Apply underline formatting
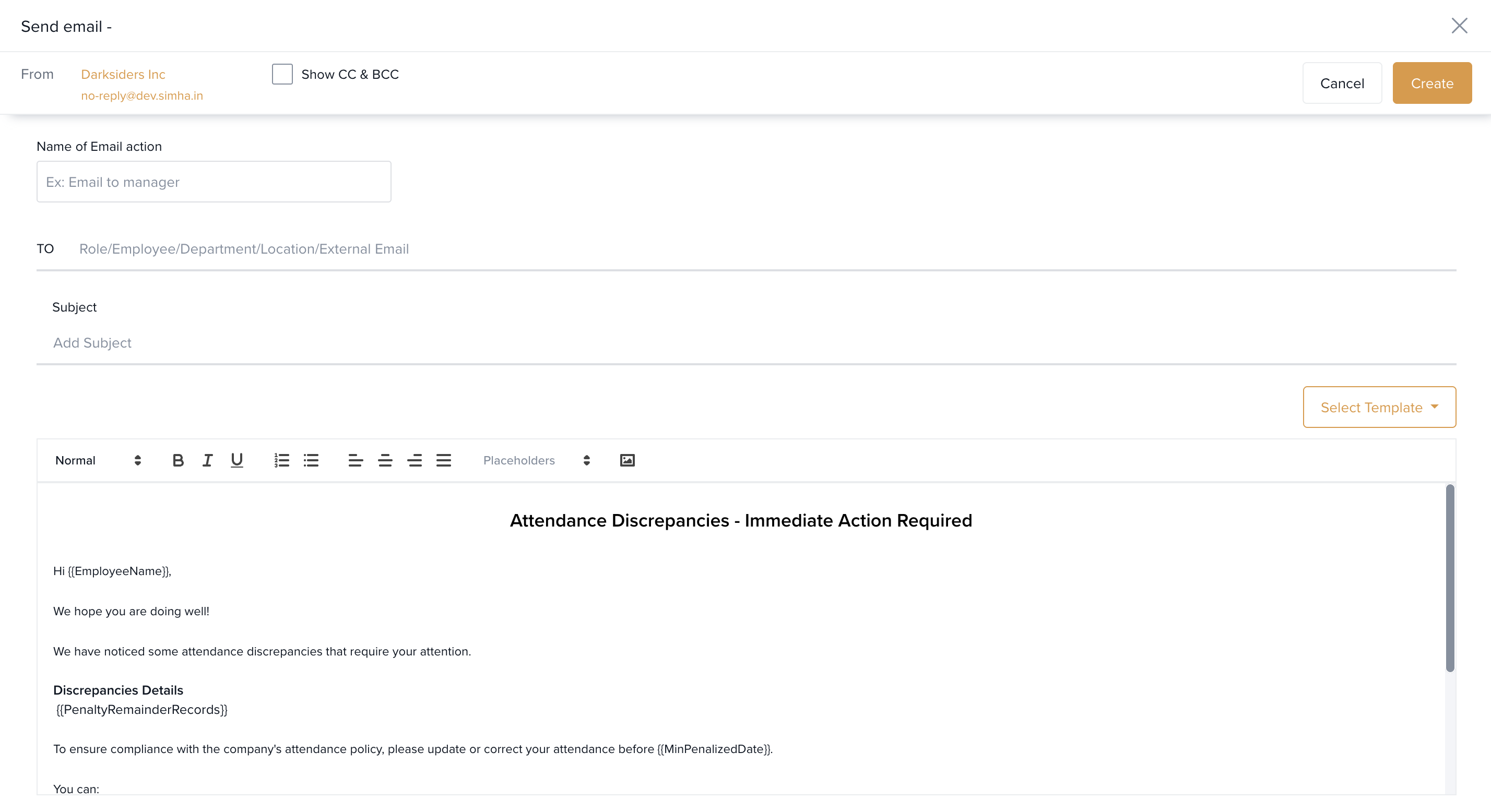Image resolution: width=1491 pixels, height=812 pixels. pyautogui.click(x=236, y=460)
